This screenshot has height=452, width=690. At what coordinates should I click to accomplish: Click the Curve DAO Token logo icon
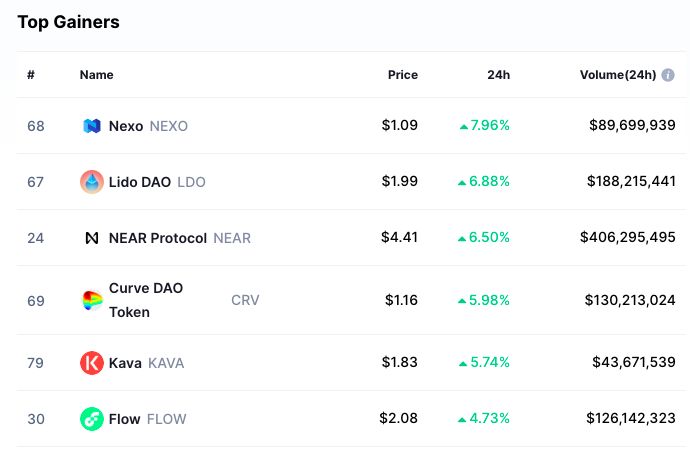[92, 300]
